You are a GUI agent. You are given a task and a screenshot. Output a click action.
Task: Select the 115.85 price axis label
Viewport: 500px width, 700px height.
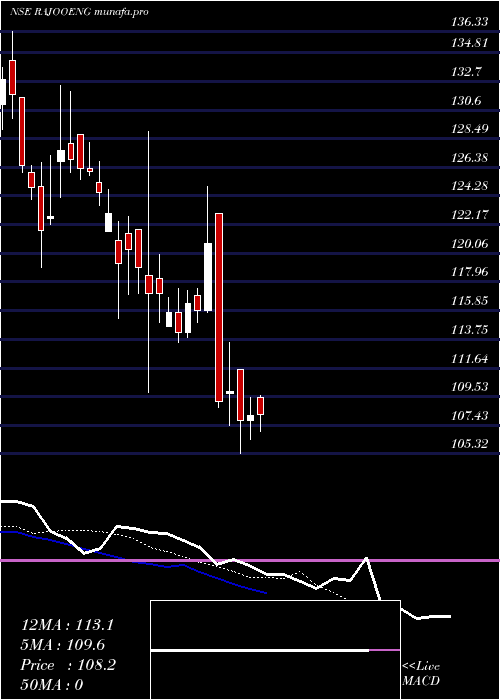(x=469, y=301)
